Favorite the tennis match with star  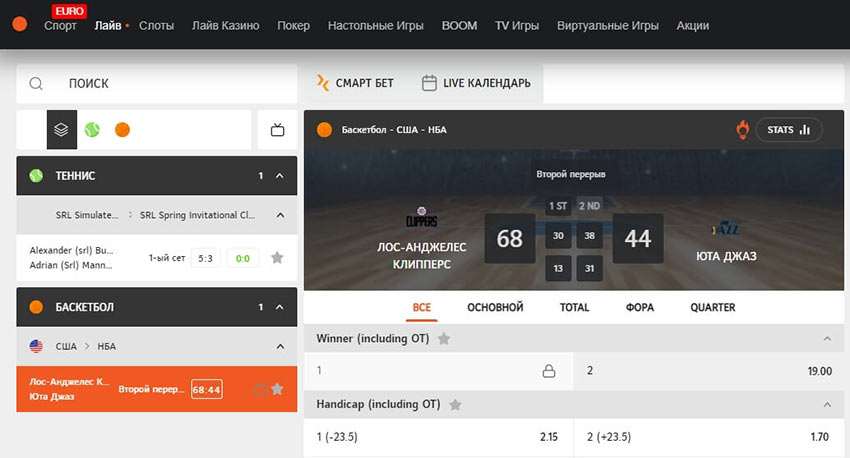tap(277, 257)
